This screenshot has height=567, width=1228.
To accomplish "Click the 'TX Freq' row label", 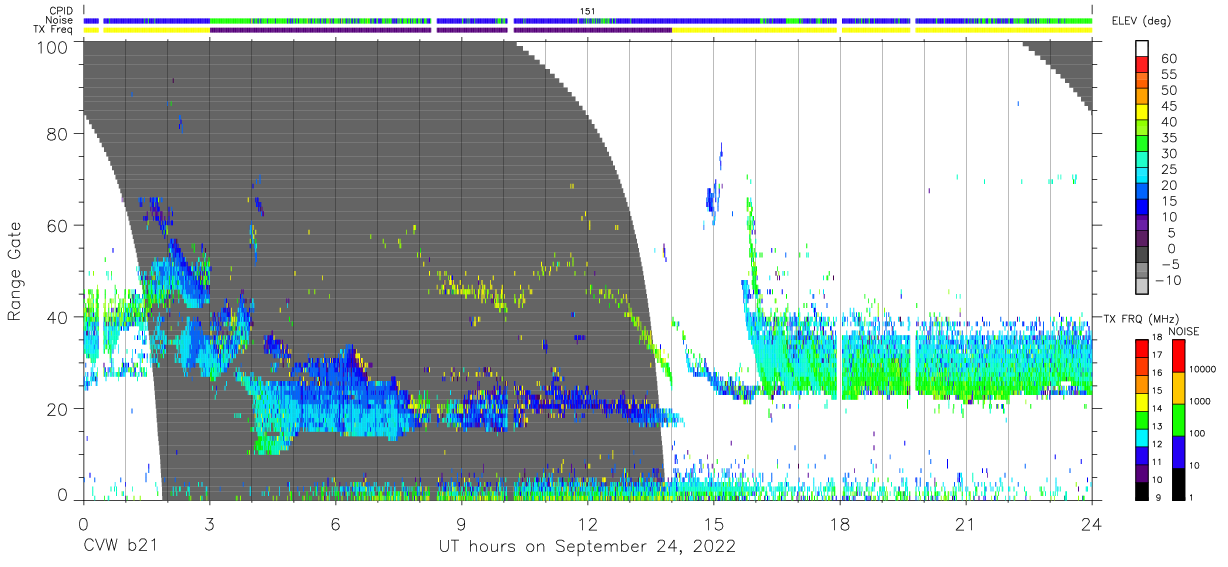I will 54,29.
